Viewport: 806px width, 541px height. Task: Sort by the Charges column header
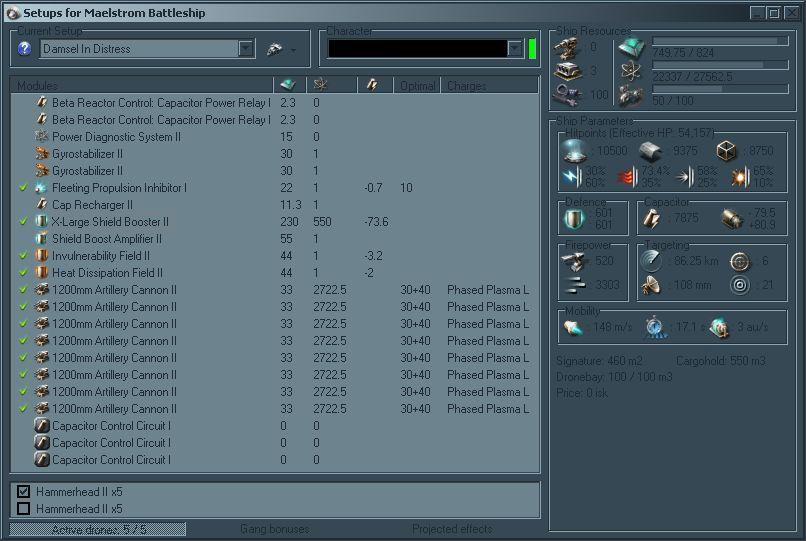490,85
